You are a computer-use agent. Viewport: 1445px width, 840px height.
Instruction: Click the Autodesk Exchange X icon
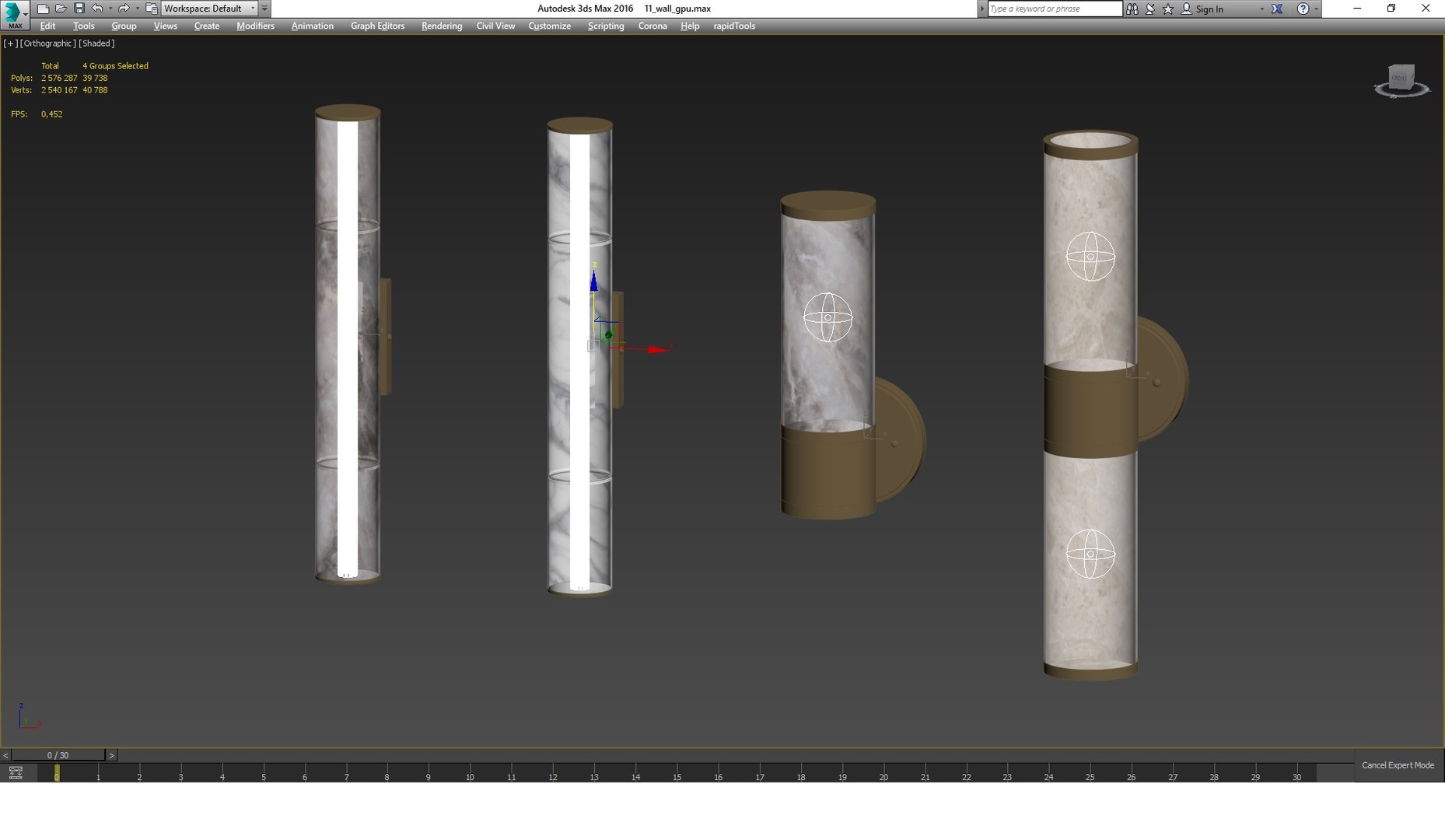[x=1276, y=9]
